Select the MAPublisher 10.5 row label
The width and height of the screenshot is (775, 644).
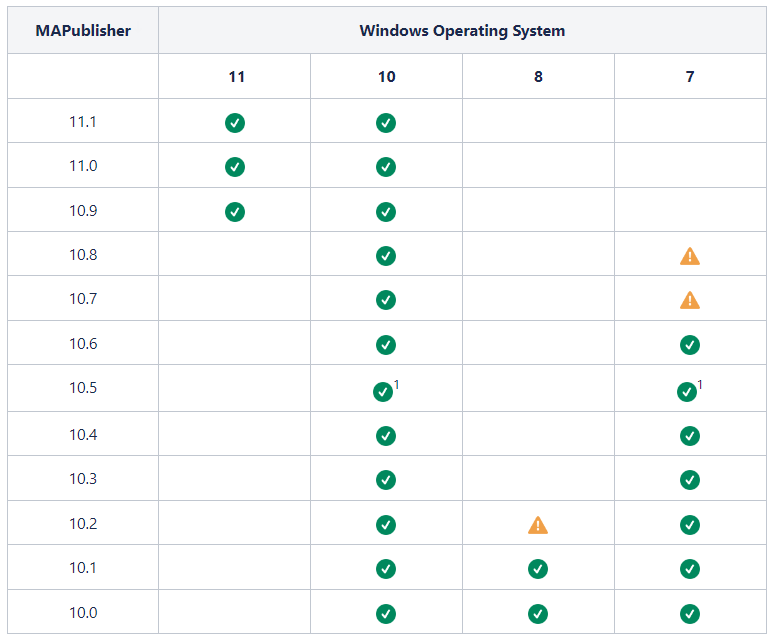[x=83, y=387]
